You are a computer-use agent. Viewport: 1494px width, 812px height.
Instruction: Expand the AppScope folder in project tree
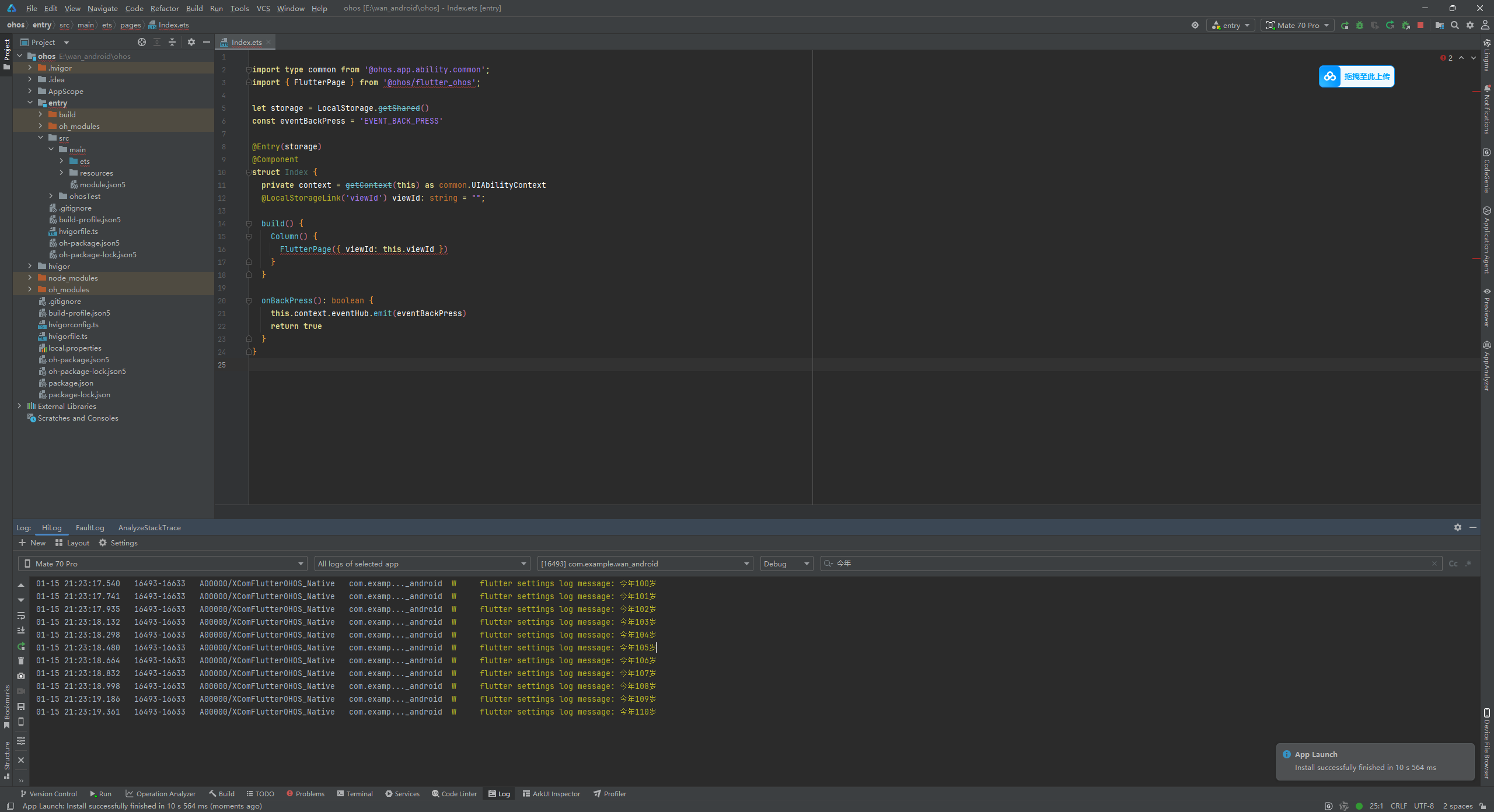coord(30,91)
